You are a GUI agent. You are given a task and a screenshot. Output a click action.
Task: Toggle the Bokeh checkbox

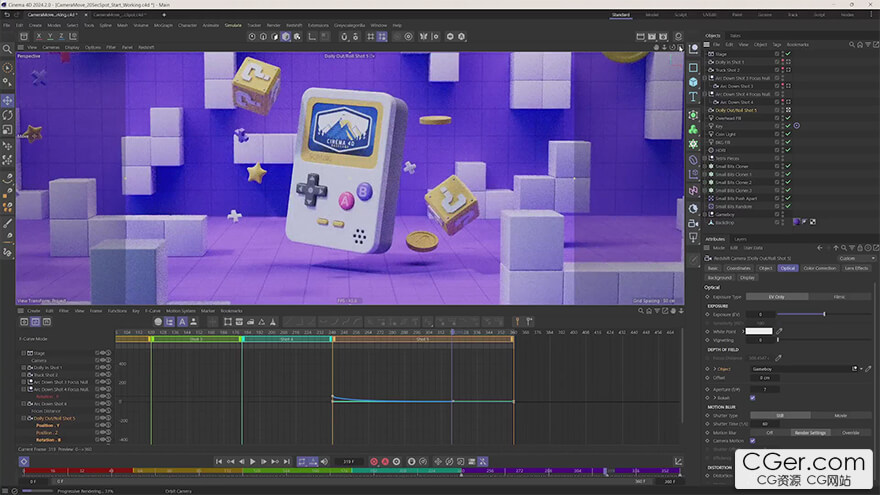click(x=753, y=398)
